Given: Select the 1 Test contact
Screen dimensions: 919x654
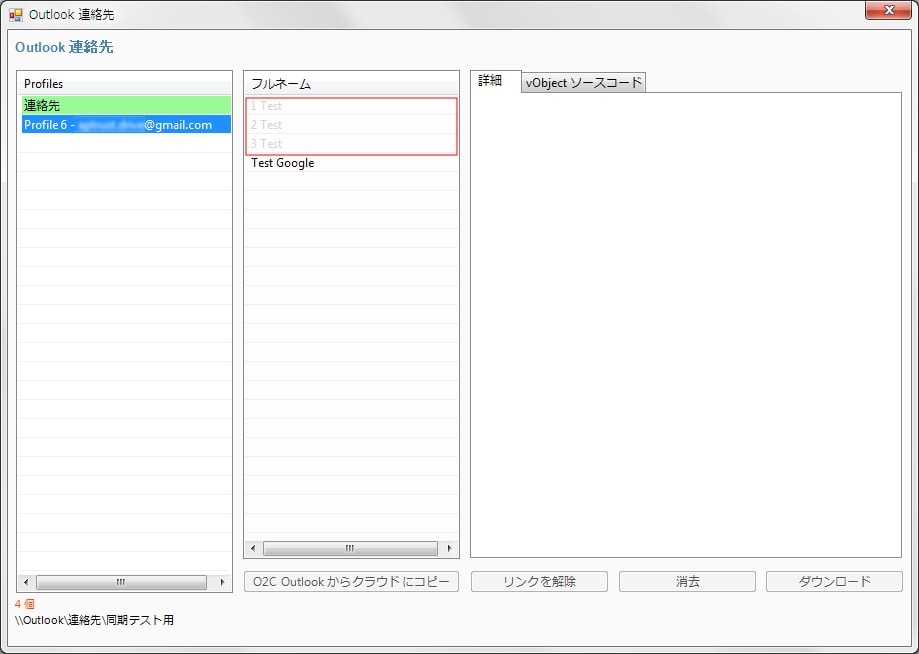Looking at the screenshot, I should pyautogui.click(x=351, y=106).
